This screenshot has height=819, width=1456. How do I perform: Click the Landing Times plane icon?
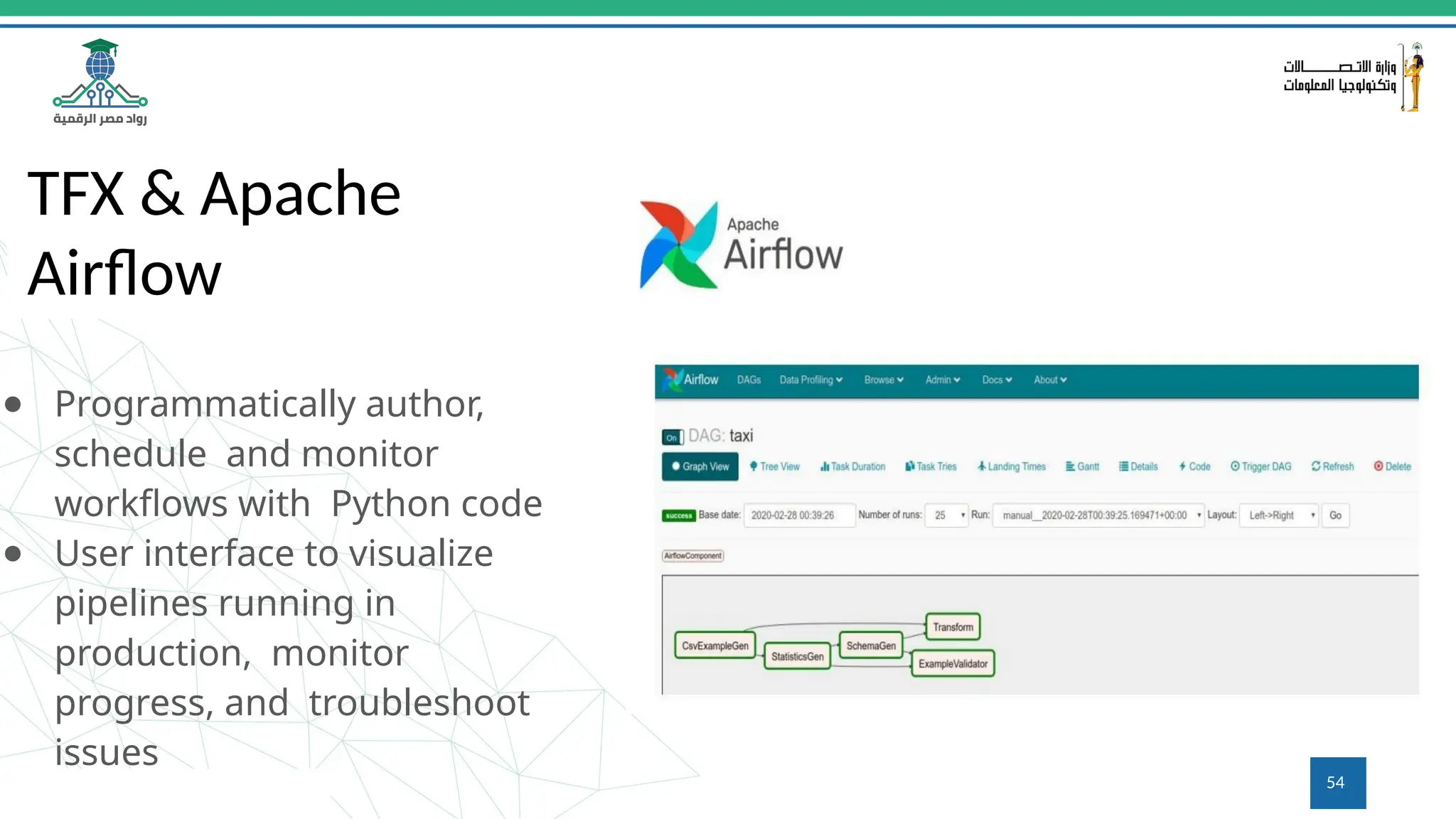(x=982, y=466)
